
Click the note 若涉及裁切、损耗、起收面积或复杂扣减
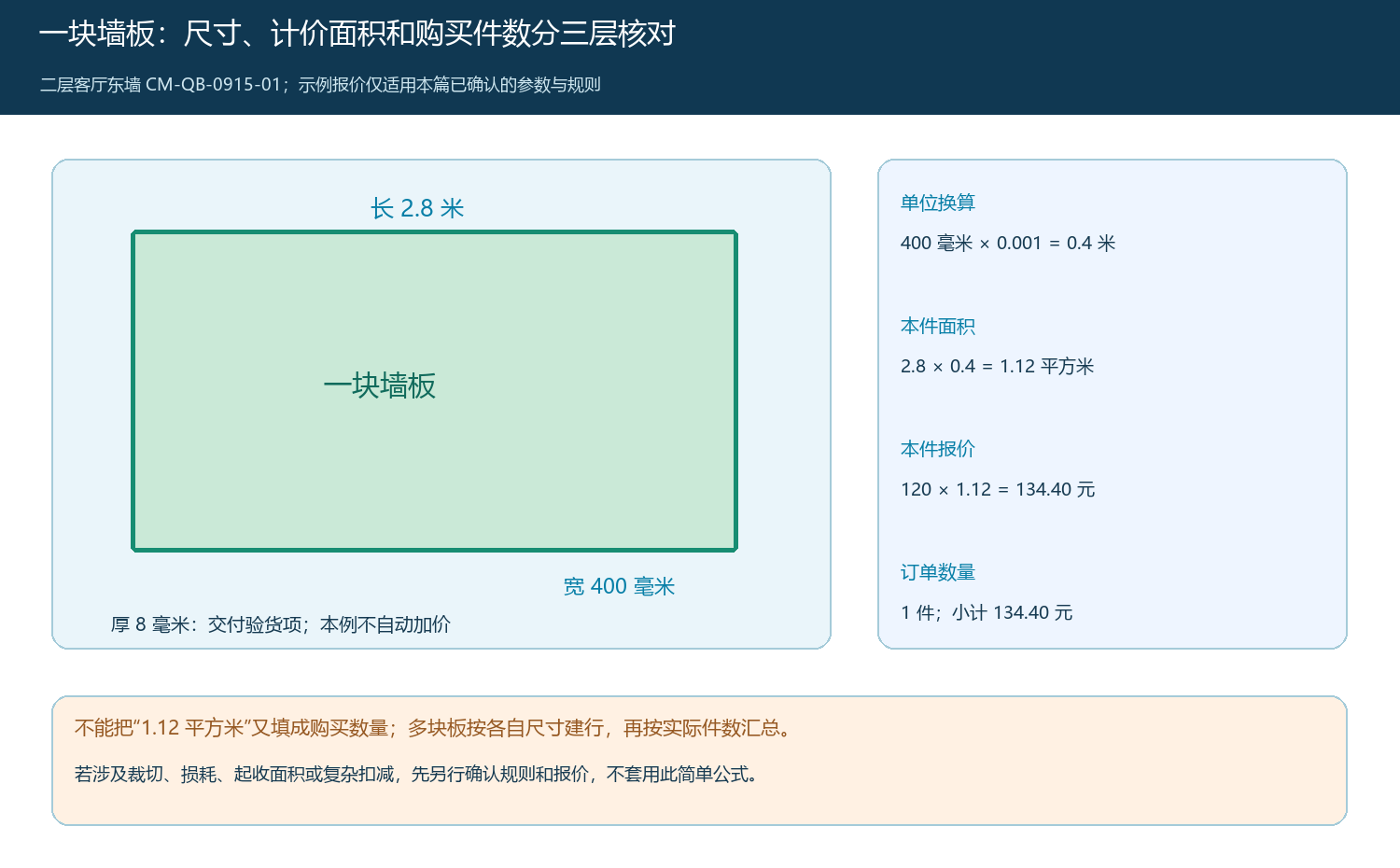(234, 774)
